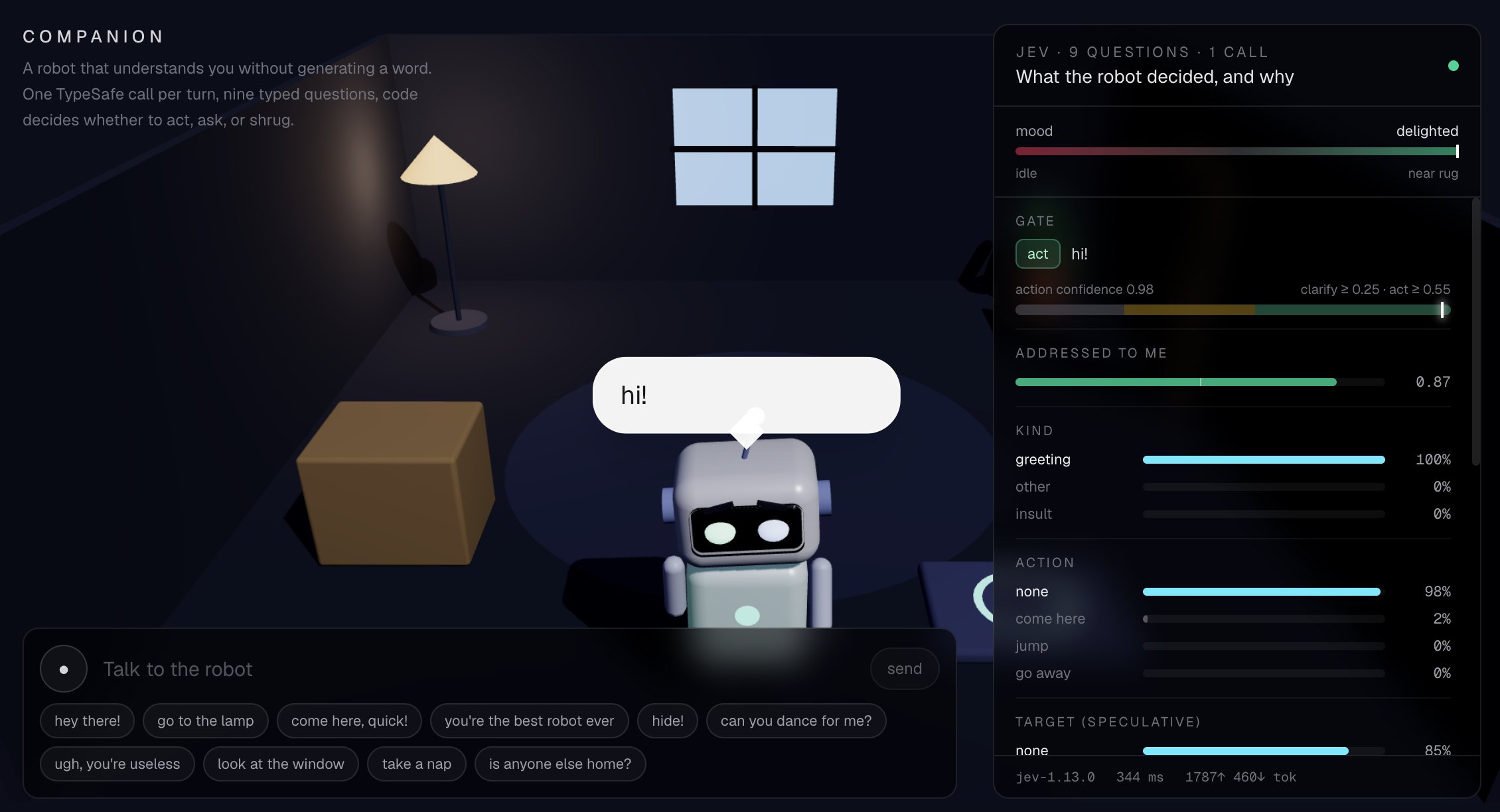Click the 'act' gate badge

[x=1037, y=253]
